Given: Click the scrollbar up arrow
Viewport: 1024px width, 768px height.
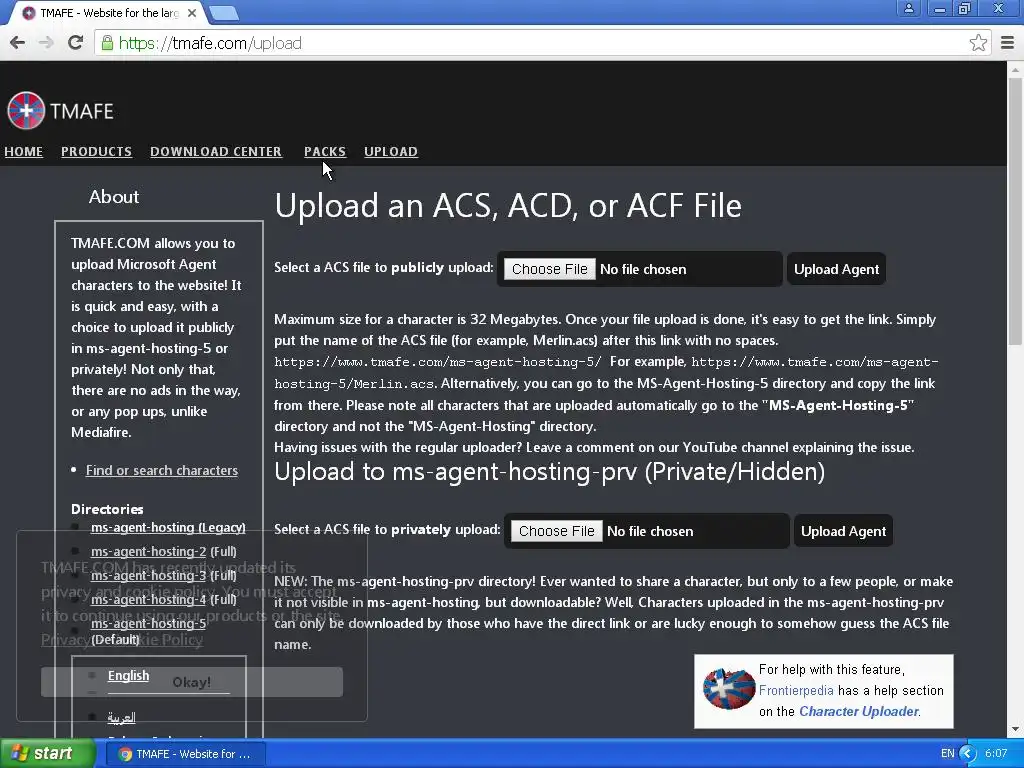Looking at the screenshot, I should [1016, 69].
